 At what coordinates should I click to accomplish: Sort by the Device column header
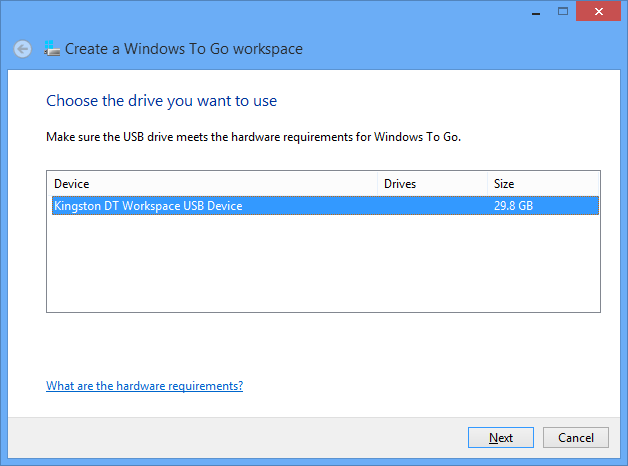tap(212, 184)
